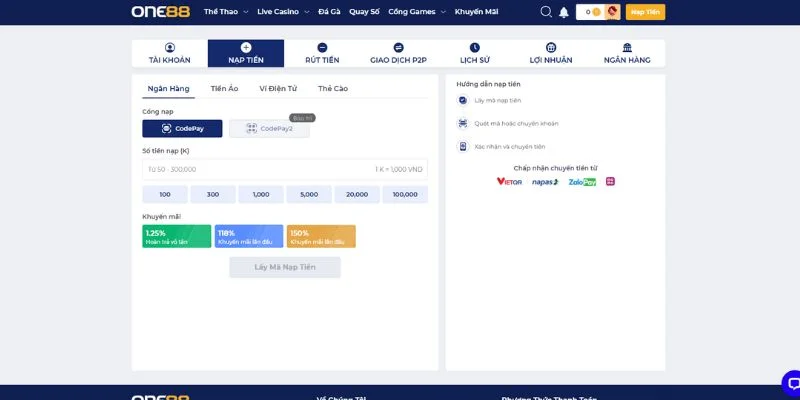This screenshot has width=800, height=400.
Task: Select the Ngân Hàng deposit method tab
Action: 168,89
